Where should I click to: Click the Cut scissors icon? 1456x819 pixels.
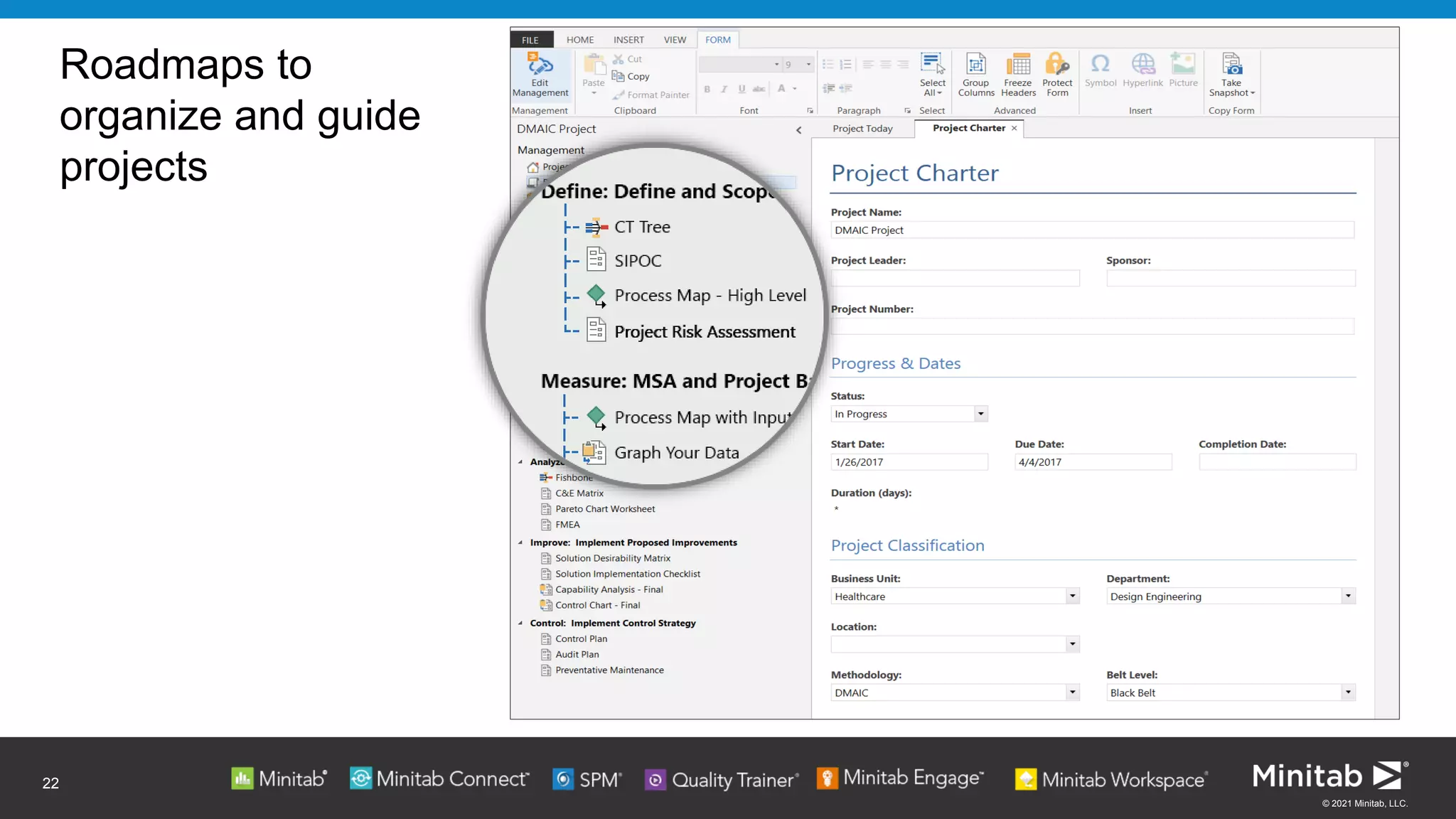pos(619,59)
